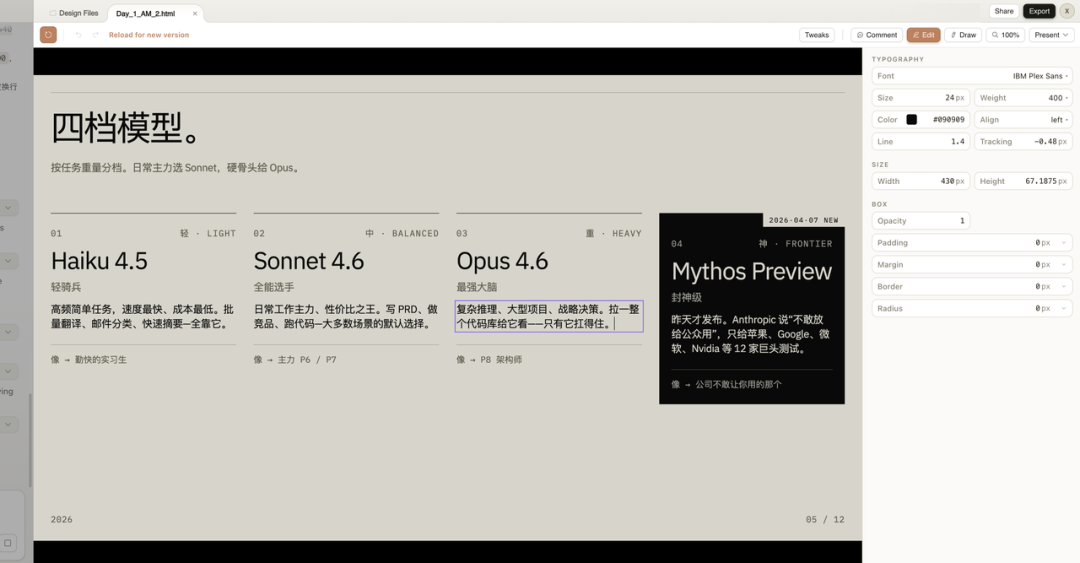Toggle Comment mode
The width and height of the screenshot is (1080, 563).
pos(876,35)
